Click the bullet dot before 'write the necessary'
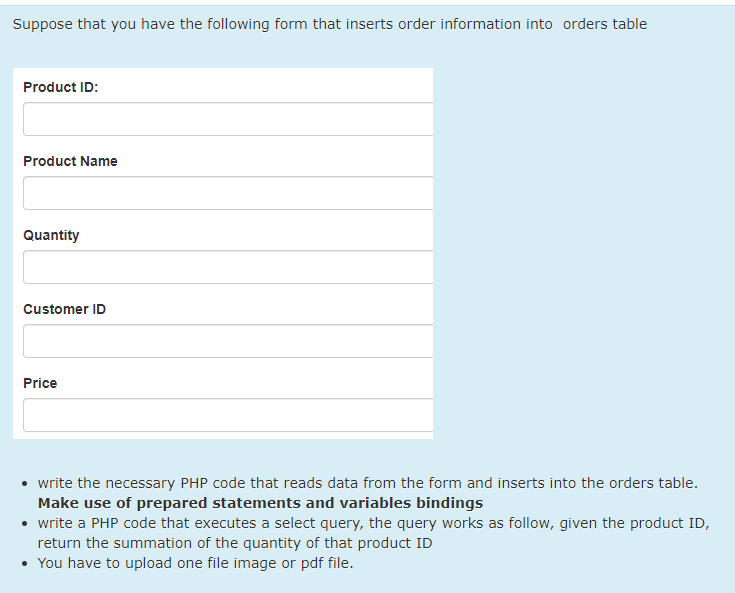Screen dimensions: 735x593 pos(24,484)
